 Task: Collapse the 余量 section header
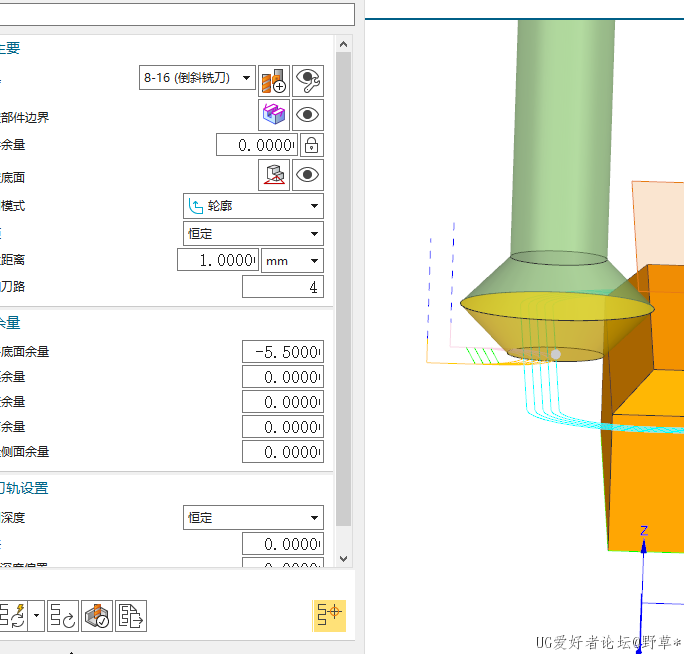(x=10, y=323)
